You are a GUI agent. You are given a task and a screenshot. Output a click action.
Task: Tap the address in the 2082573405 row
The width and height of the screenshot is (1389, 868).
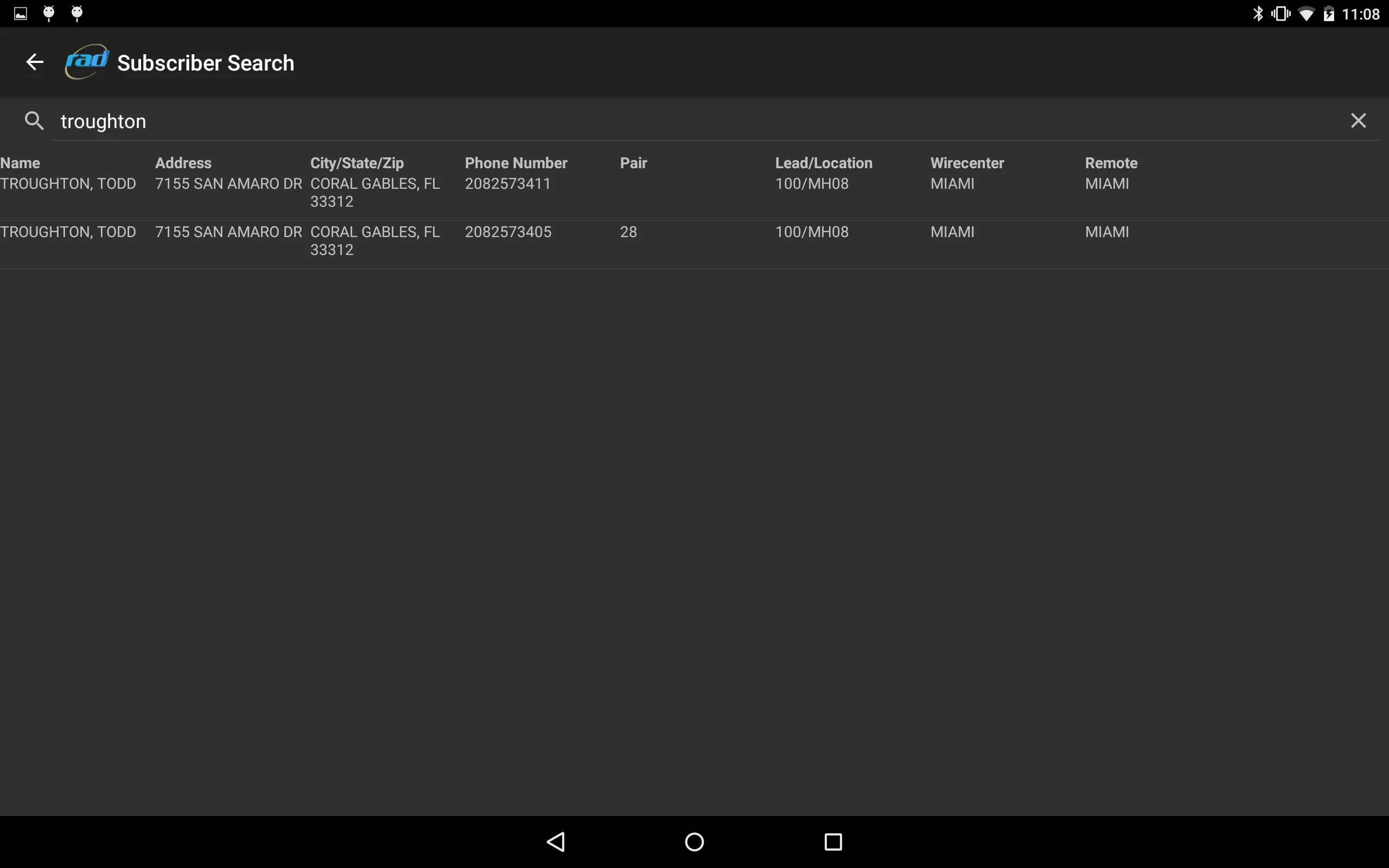tap(228, 232)
